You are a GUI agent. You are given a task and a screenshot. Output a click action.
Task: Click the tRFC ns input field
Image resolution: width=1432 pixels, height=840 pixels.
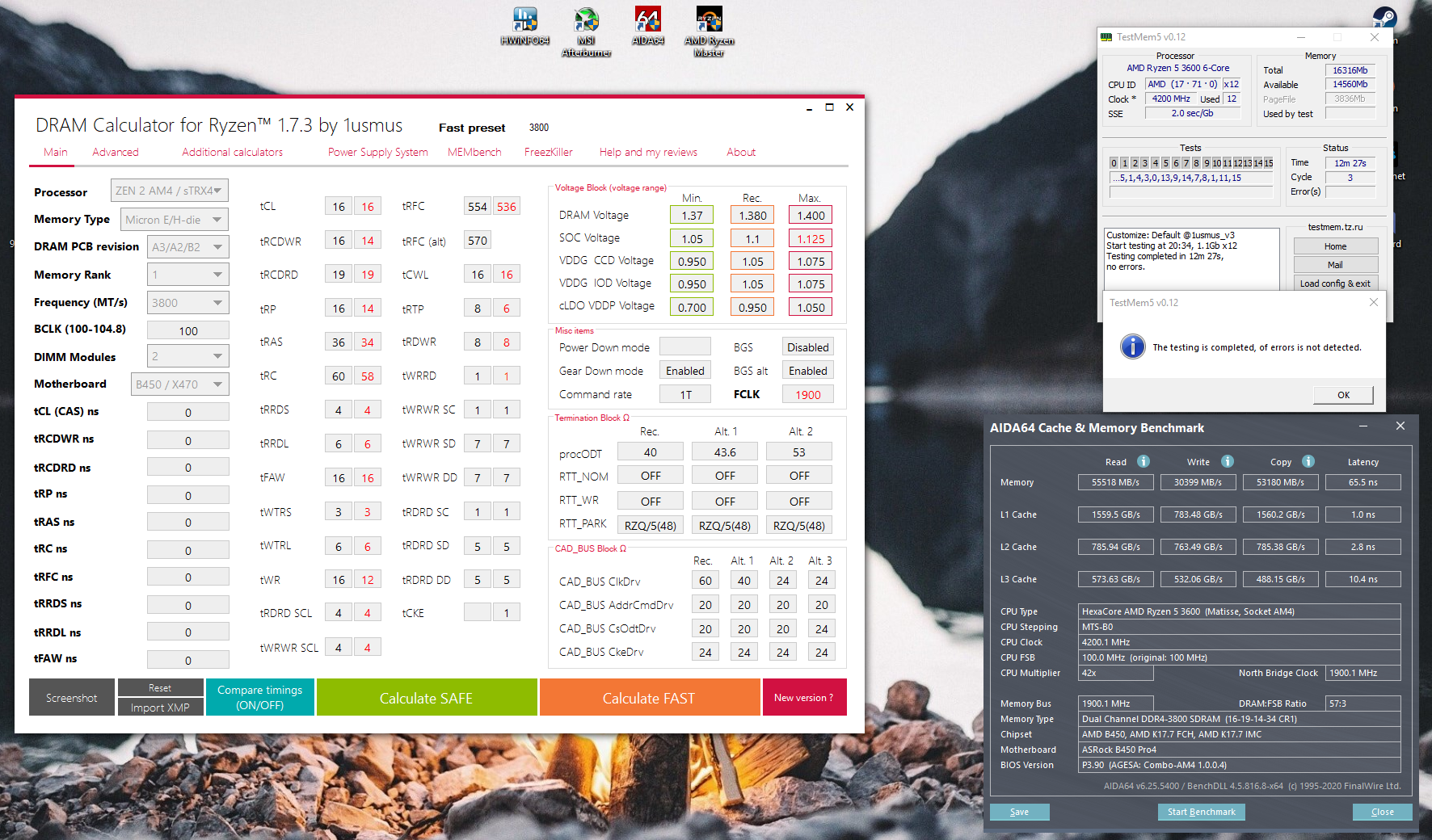click(188, 577)
